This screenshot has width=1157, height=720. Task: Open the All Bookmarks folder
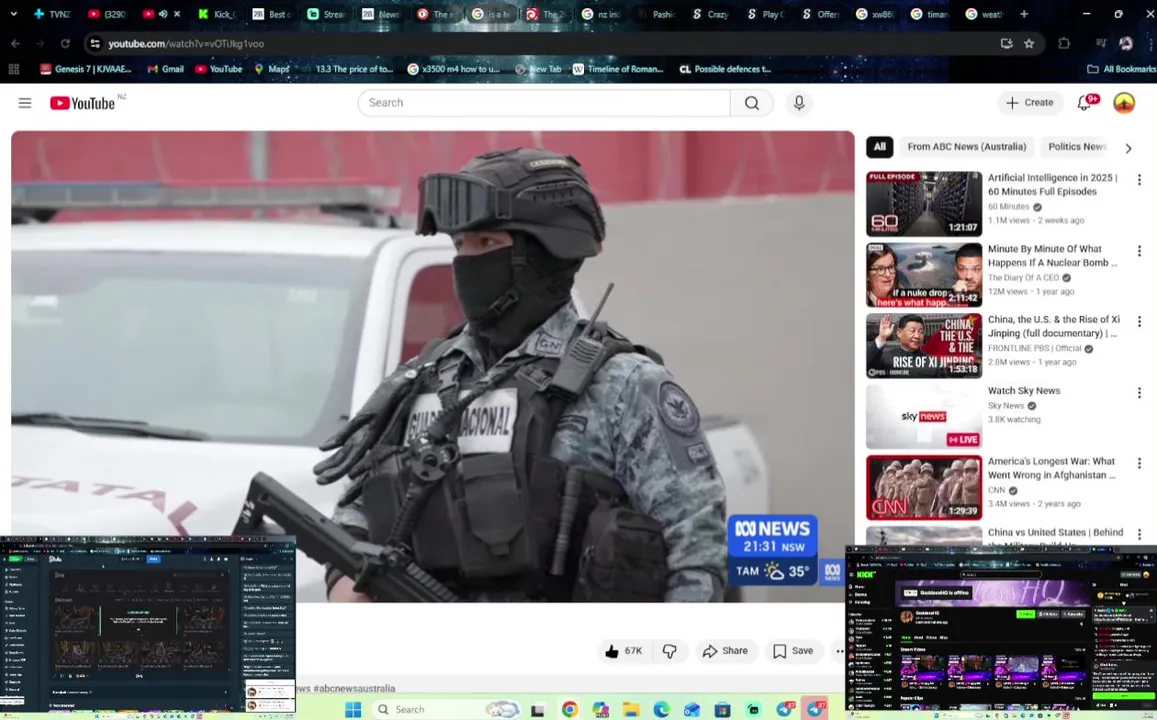pos(1122,69)
